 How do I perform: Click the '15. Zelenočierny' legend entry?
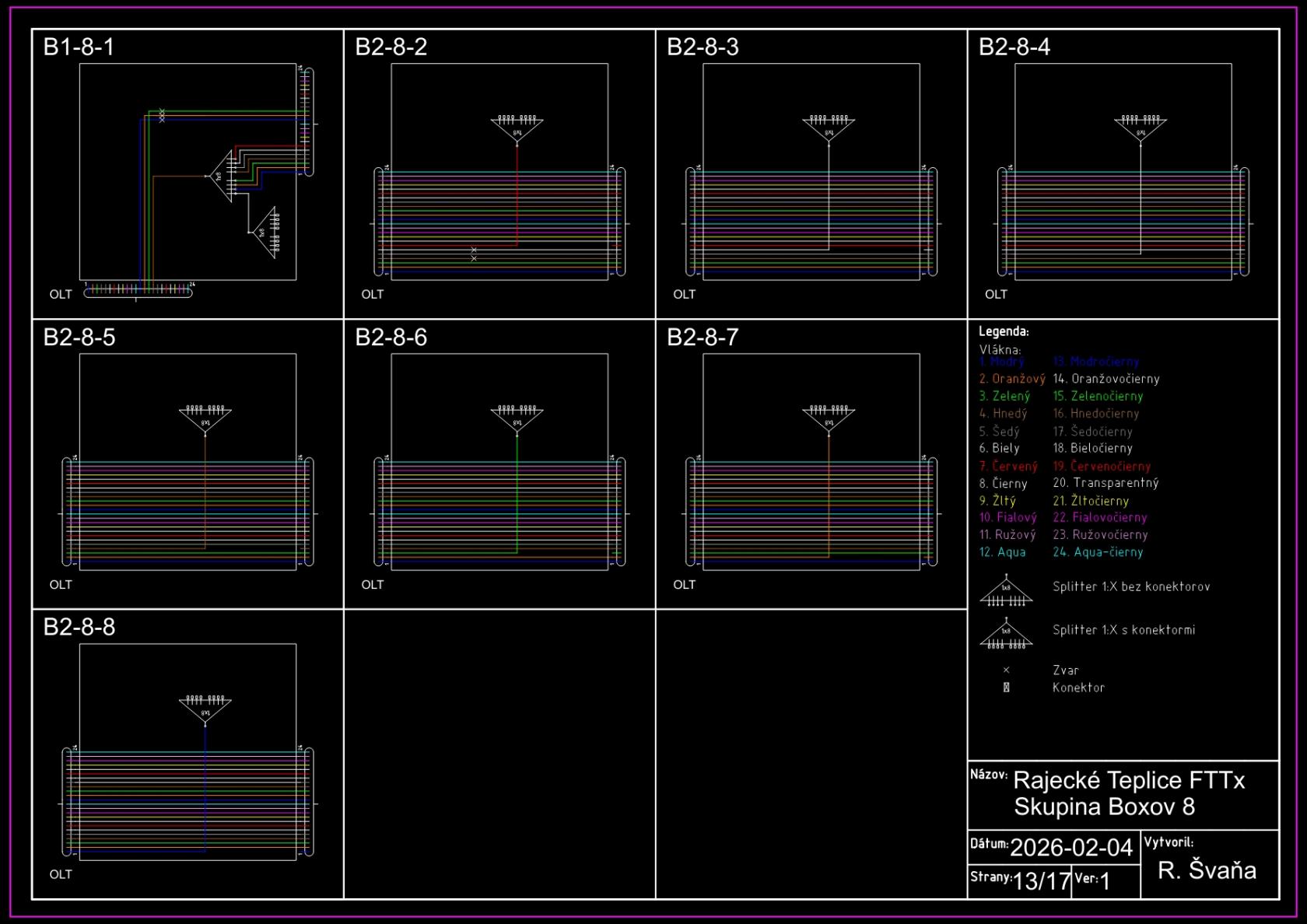[1098, 396]
